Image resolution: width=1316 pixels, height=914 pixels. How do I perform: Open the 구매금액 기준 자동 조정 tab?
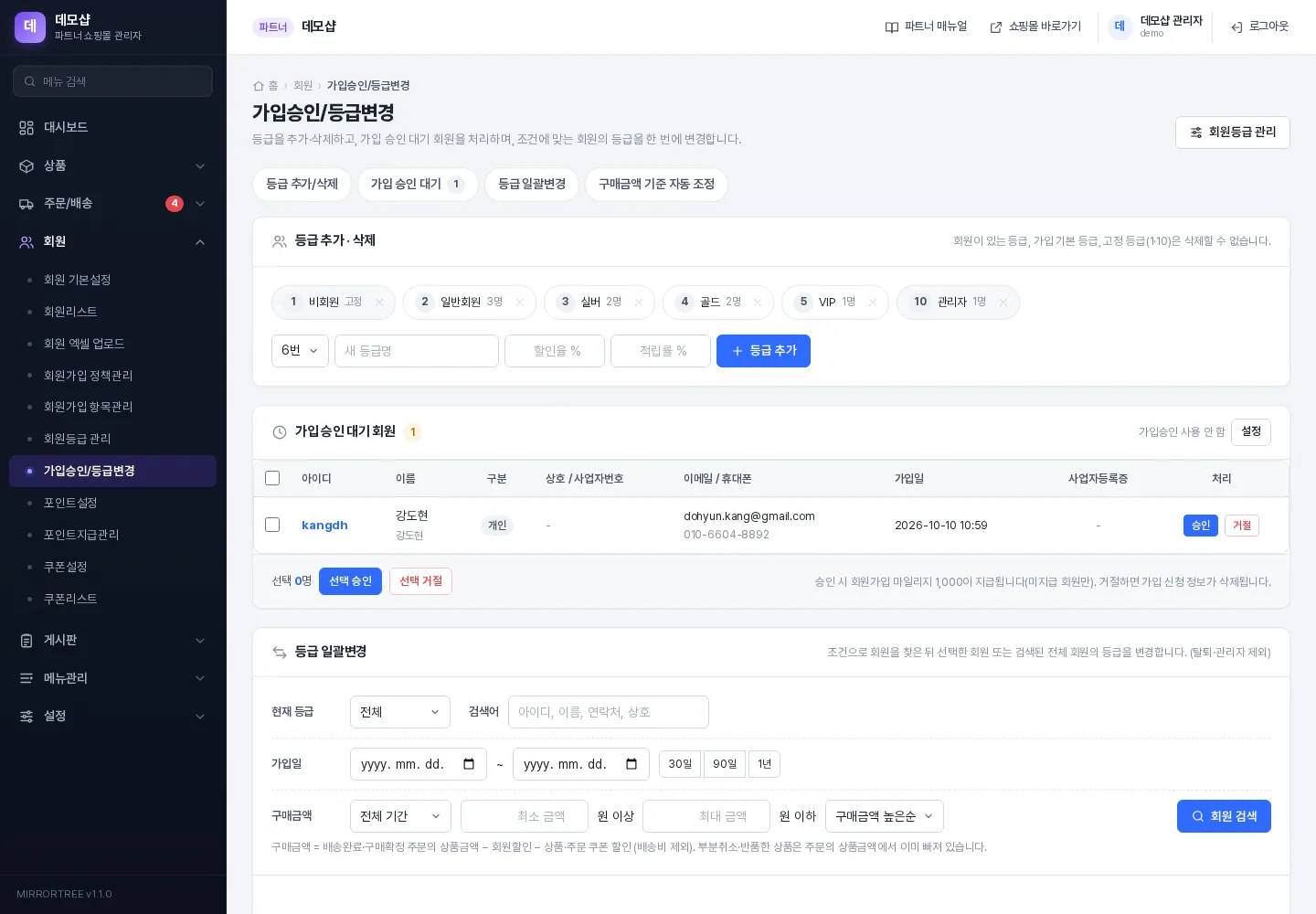point(656,185)
